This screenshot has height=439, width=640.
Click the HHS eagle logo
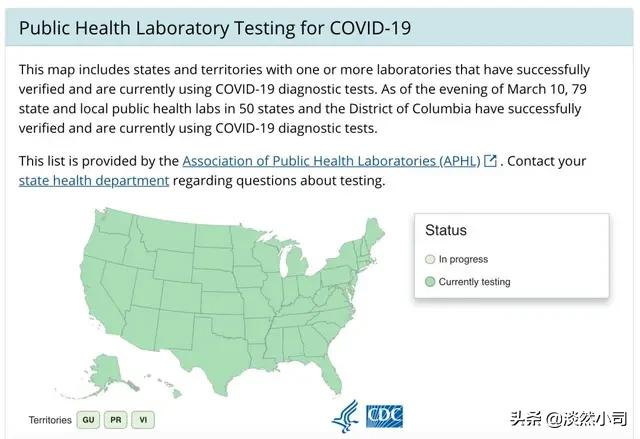(x=344, y=416)
